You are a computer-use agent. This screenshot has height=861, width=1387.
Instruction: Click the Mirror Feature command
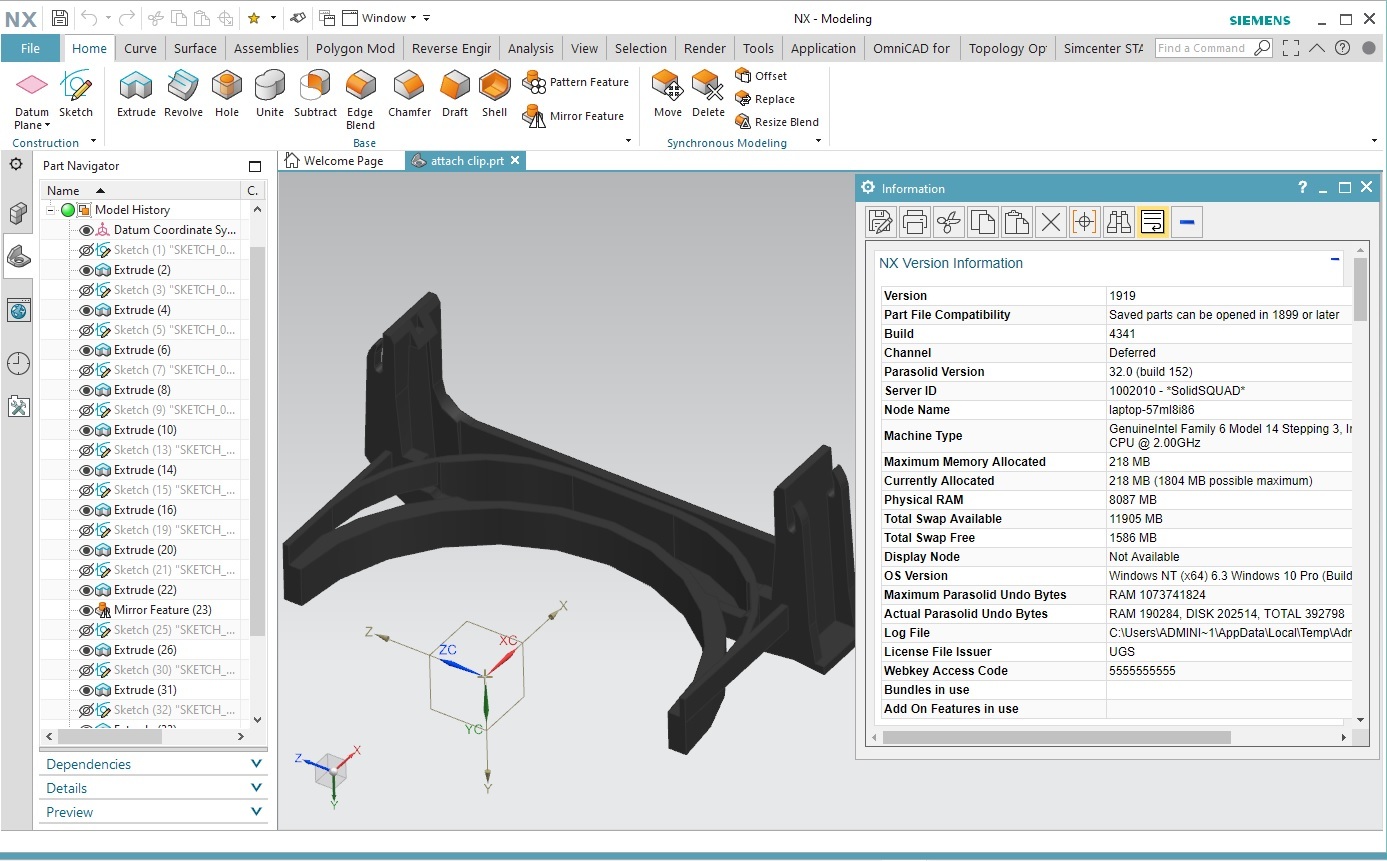pyautogui.click(x=575, y=116)
